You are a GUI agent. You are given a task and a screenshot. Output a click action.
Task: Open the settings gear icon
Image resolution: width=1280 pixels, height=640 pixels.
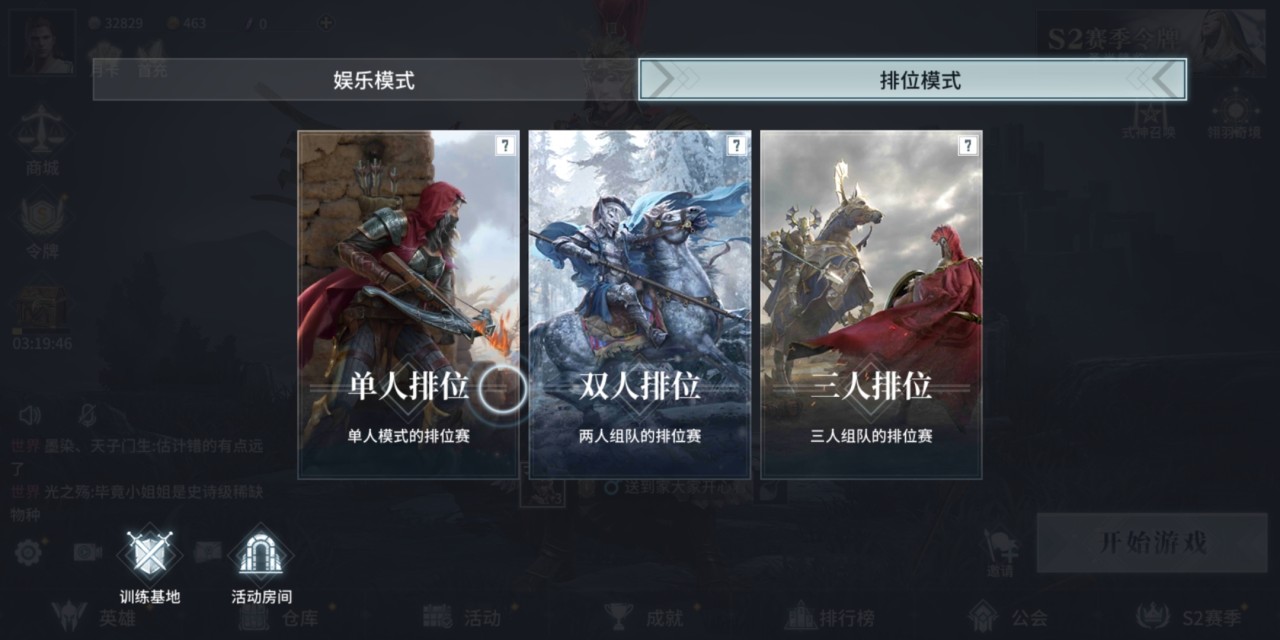pyautogui.click(x=28, y=551)
